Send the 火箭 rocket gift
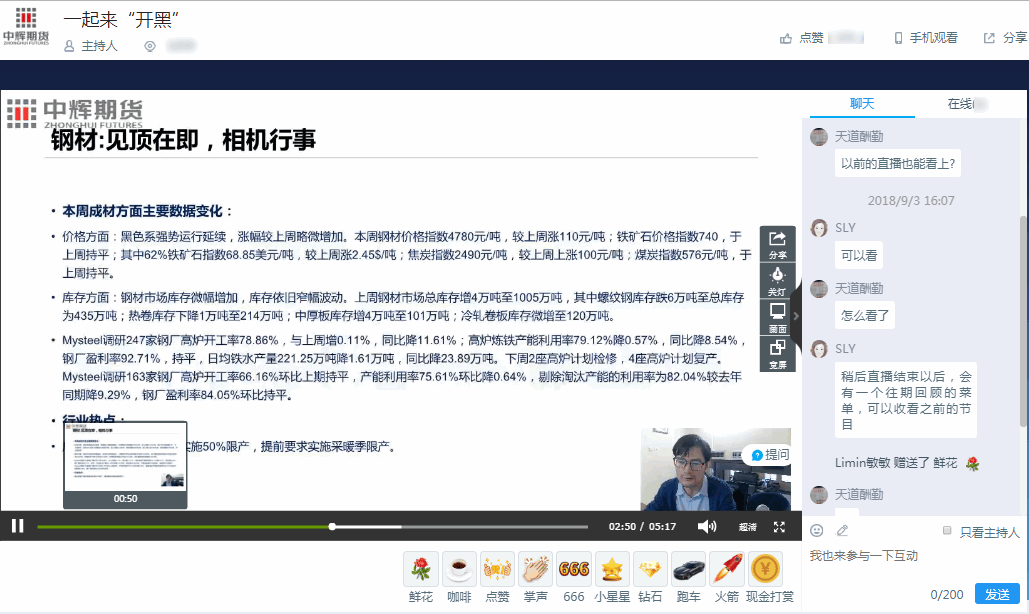Viewport: 1029px width, 614px height. point(727,577)
